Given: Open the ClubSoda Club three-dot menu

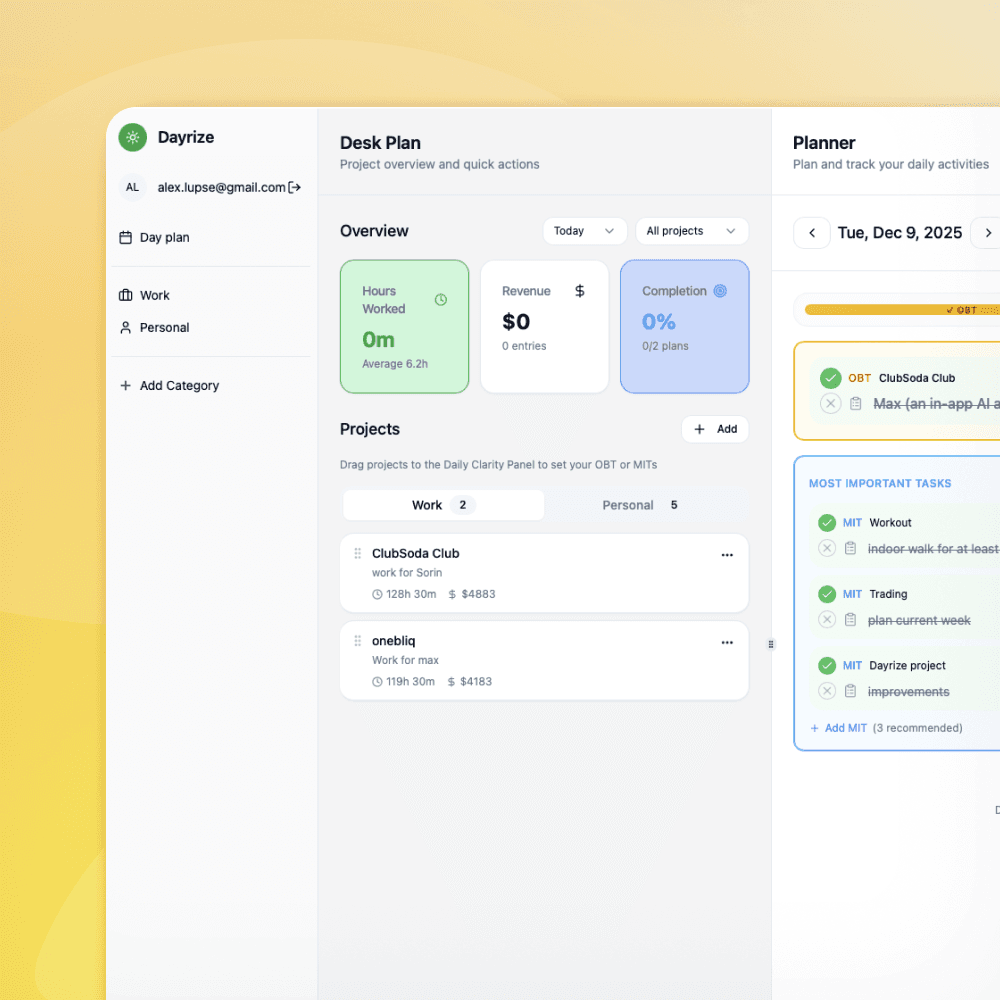Looking at the screenshot, I should click(x=727, y=555).
